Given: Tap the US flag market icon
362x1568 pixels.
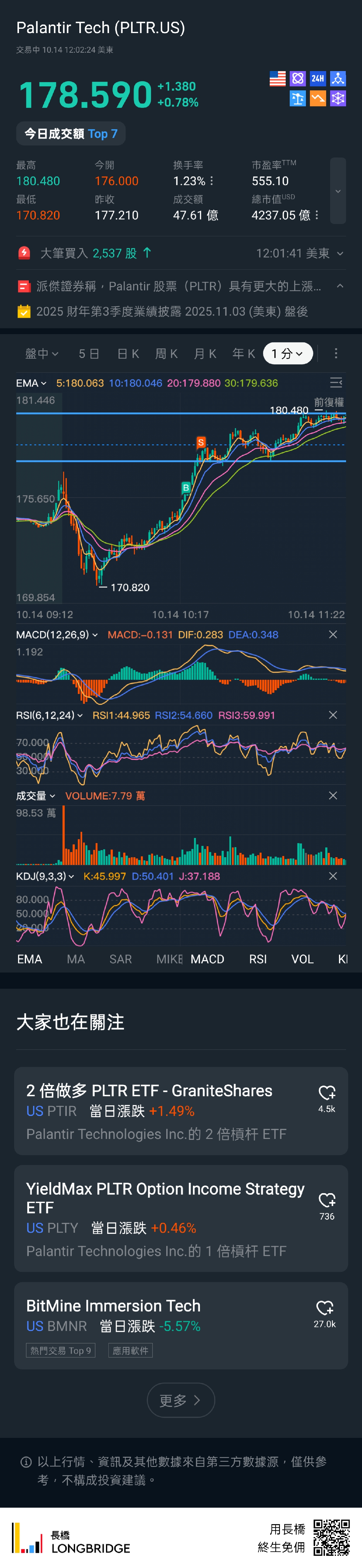Looking at the screenshot, I should 277,78.
